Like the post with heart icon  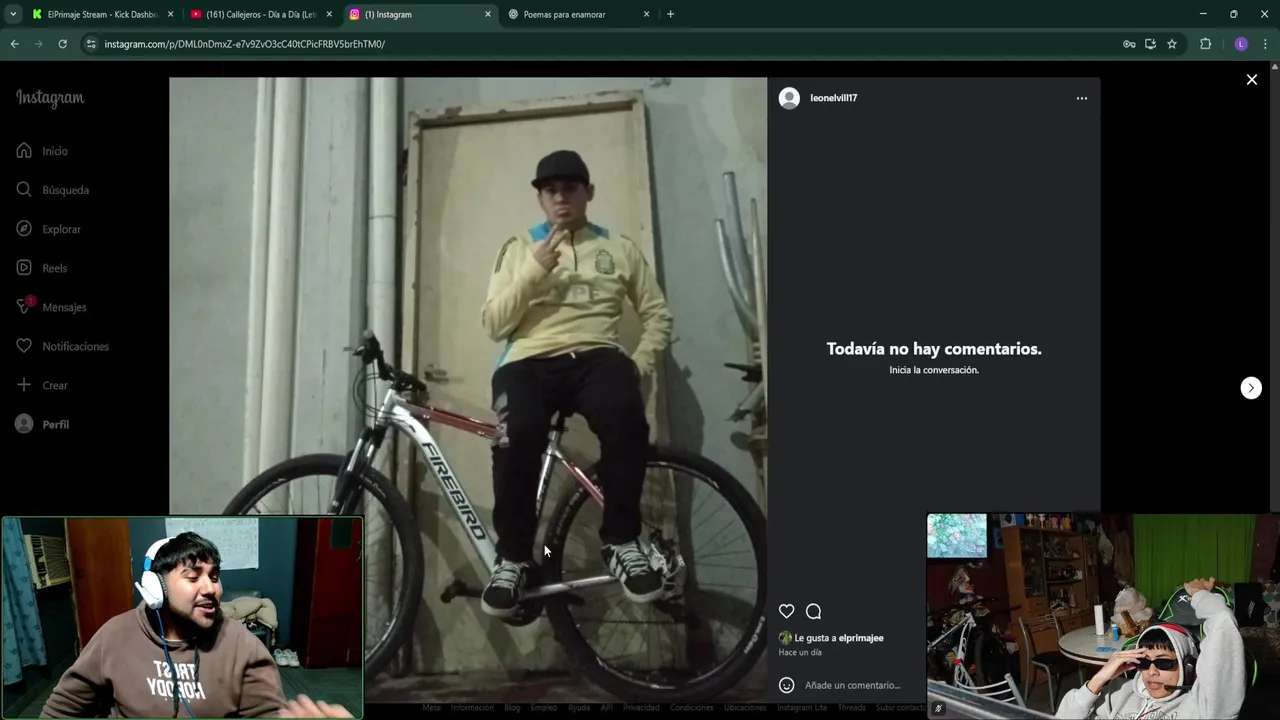pos(787,611)
